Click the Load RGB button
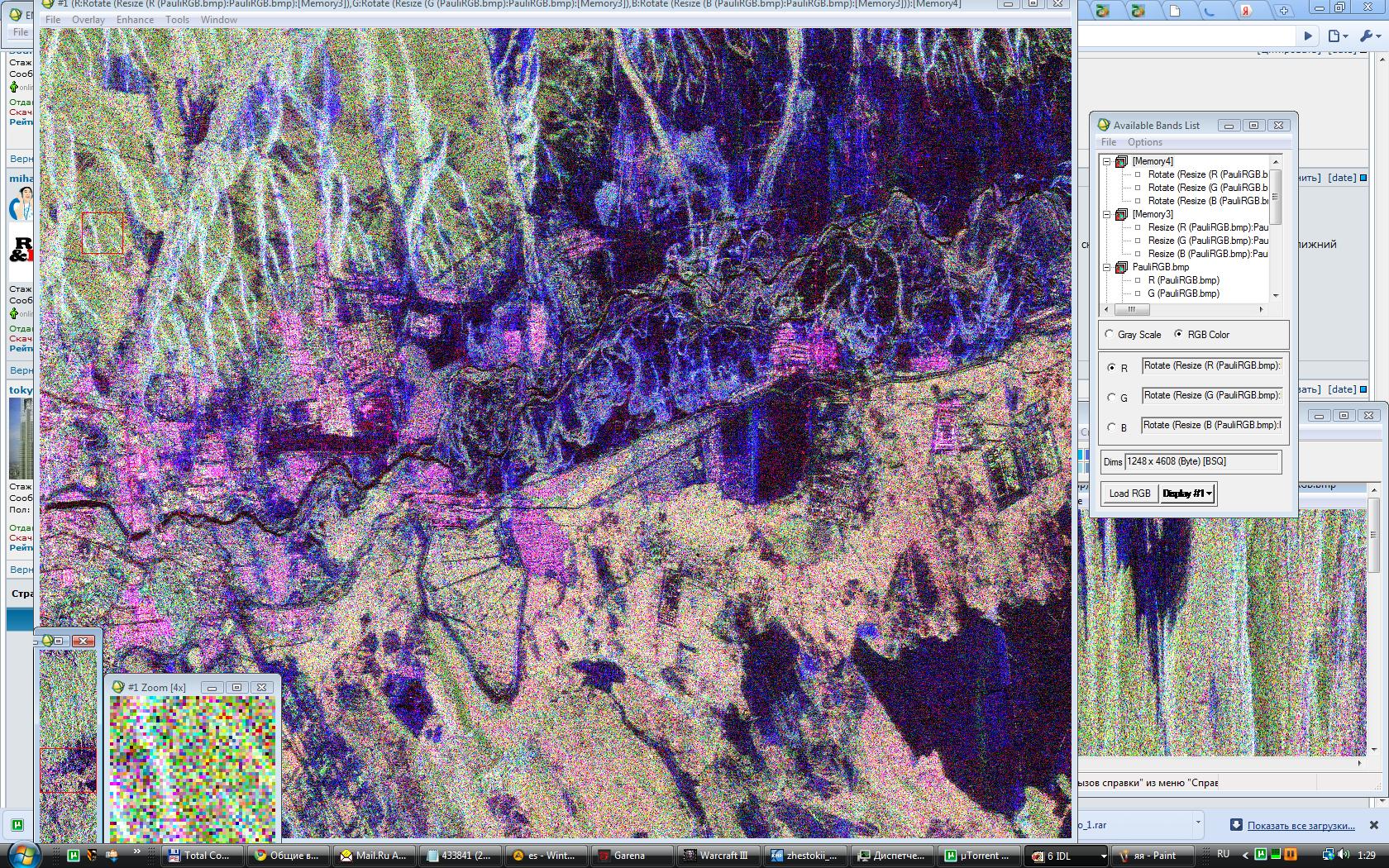Screen dimensions: 1389x868 [x=1129, y=494]
